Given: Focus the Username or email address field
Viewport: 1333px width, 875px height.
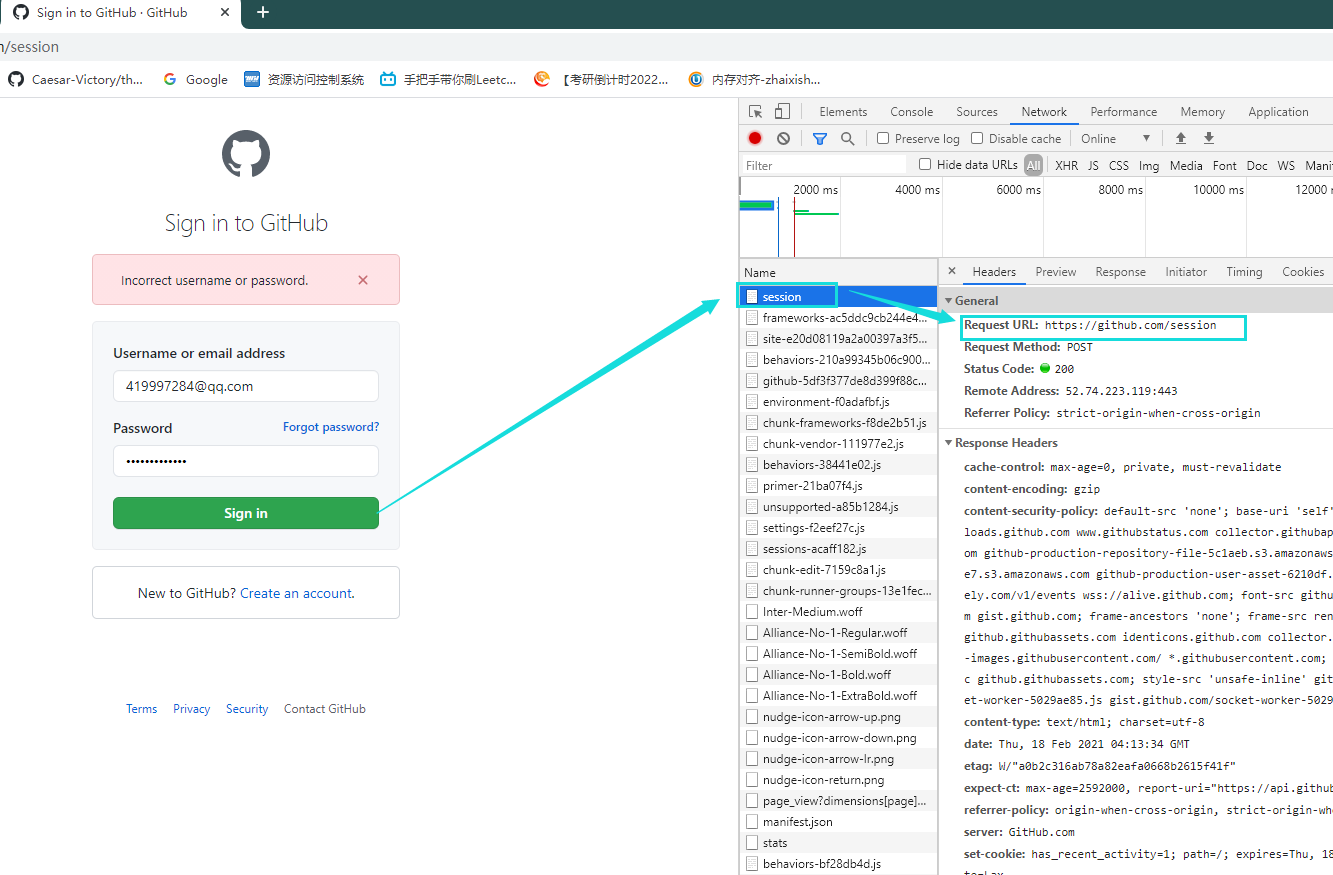Looking at the screenshot, I should tap(246, 386).
